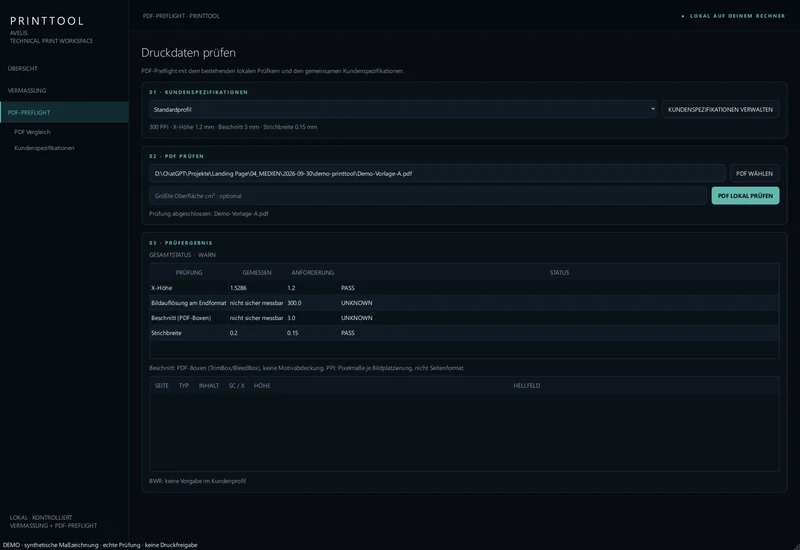Click the INHALT column header

(x=209, y=386)
